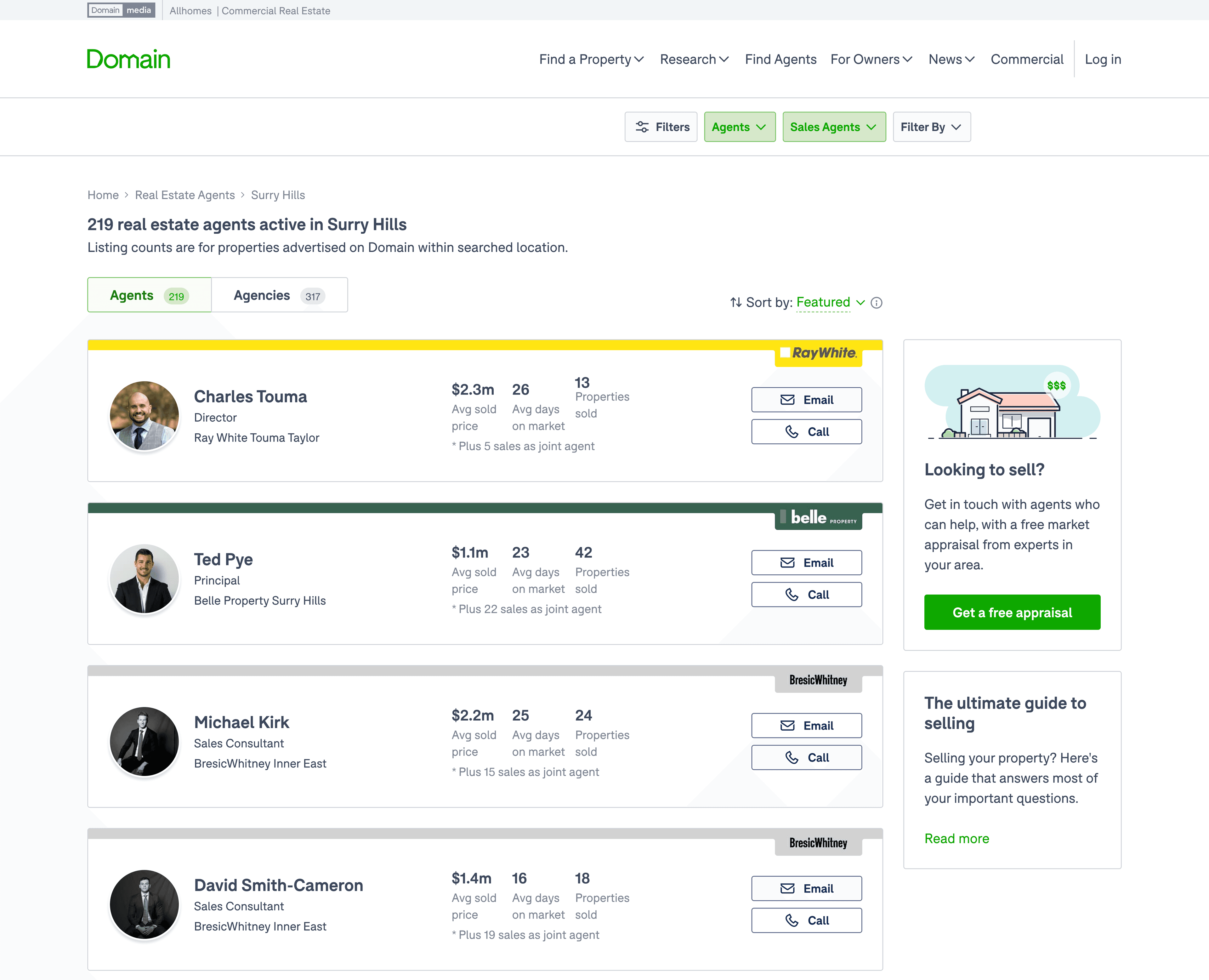Image resolution: width=1209 pixels, height=980 pixels.
Task: Email Charles Touma
Action: tap(807, 400)
